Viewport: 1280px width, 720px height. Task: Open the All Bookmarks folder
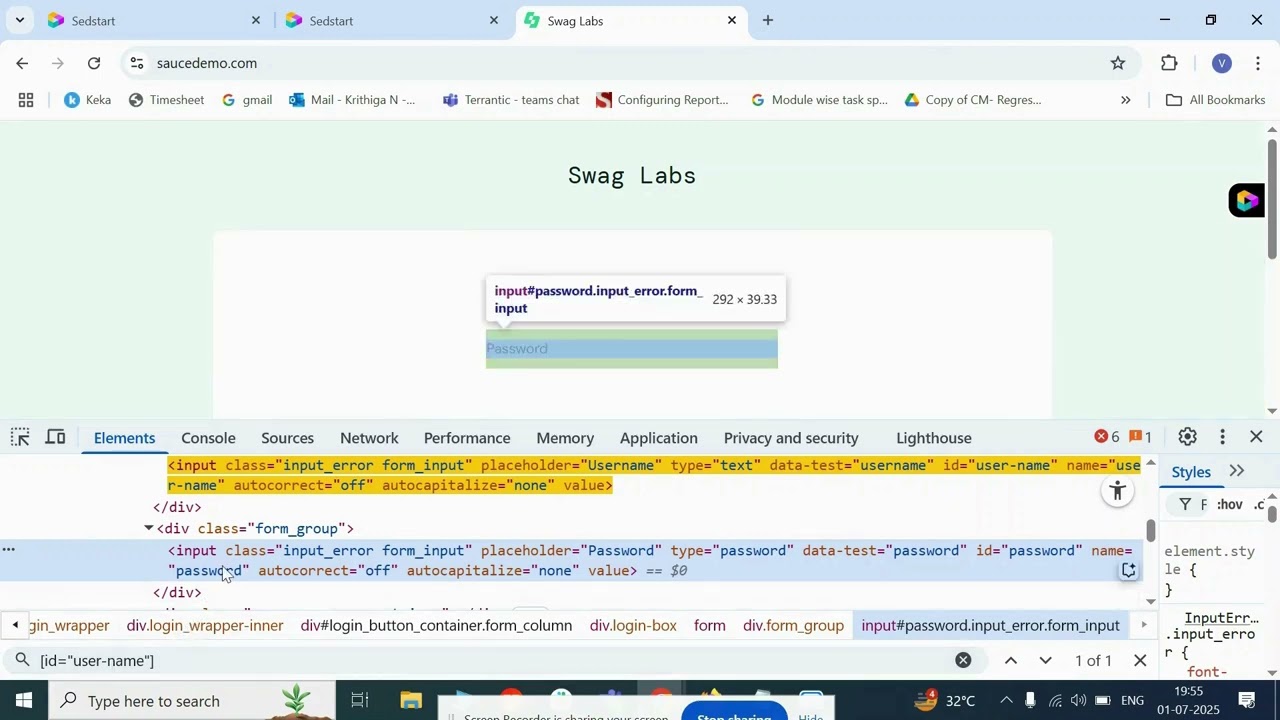click(x=1215, y=100)
